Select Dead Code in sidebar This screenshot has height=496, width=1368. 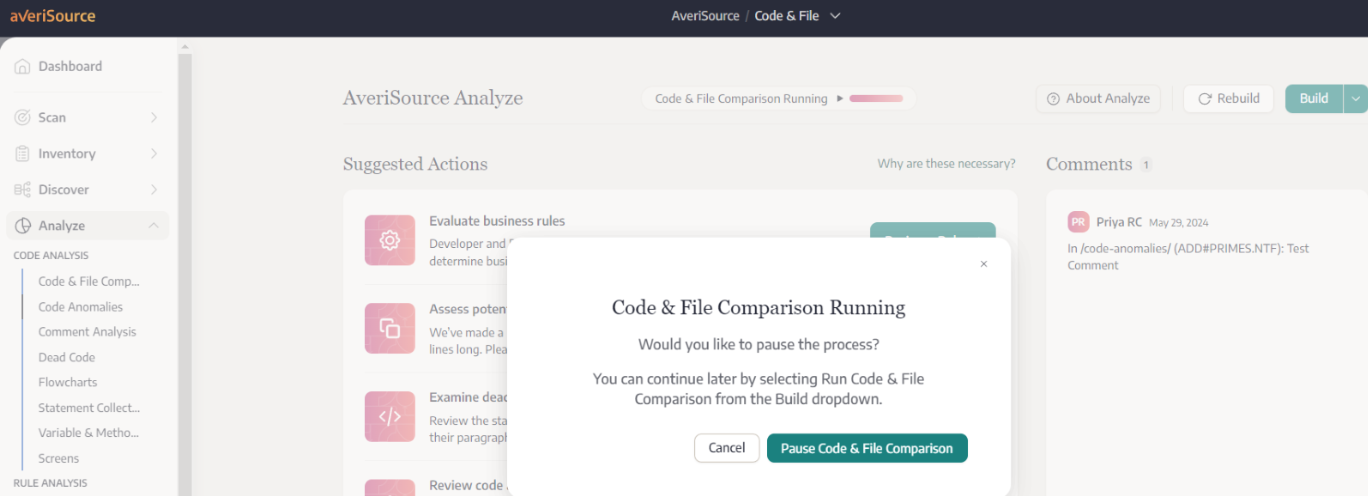[67, 357]
